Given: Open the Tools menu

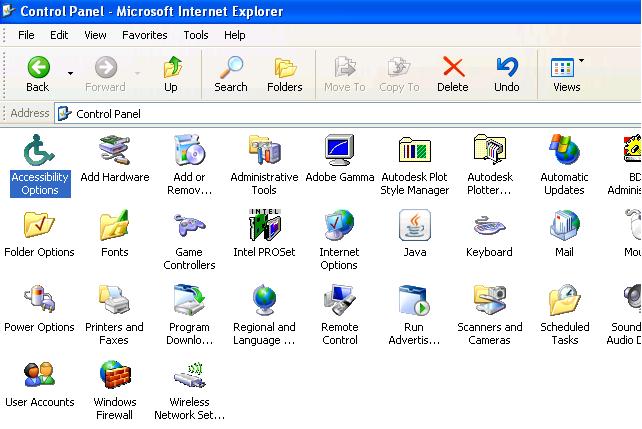Looking at the screenshot, I should click(196, 35).
